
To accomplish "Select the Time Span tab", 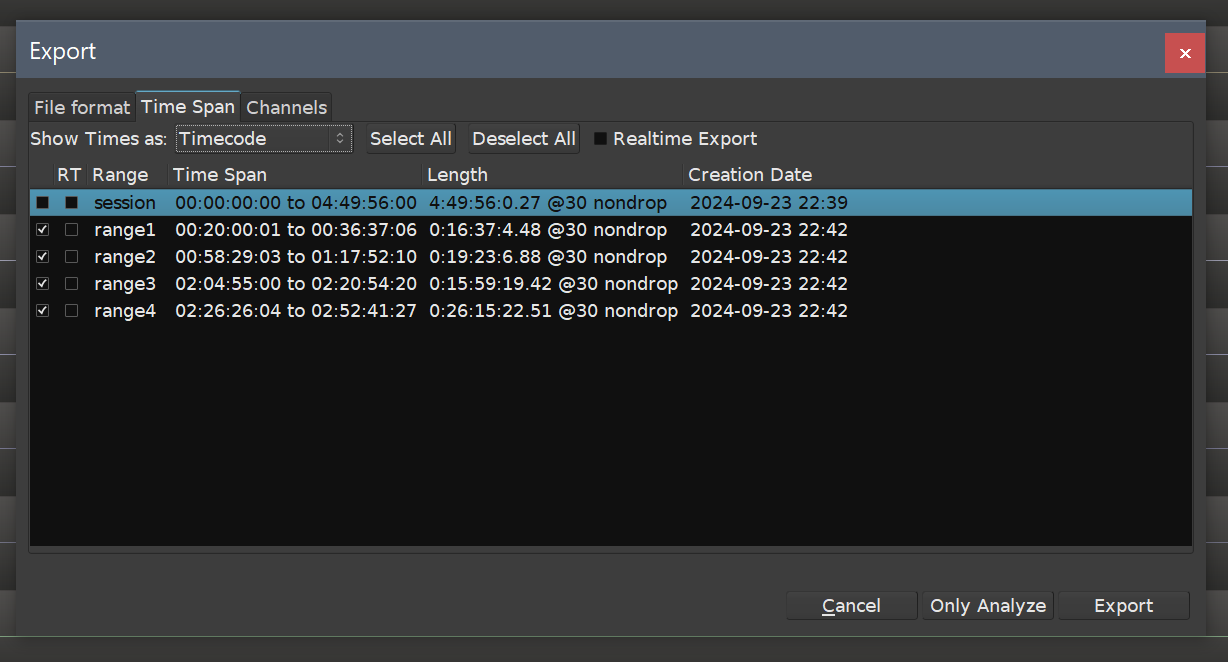I will (x=188, y=106).
